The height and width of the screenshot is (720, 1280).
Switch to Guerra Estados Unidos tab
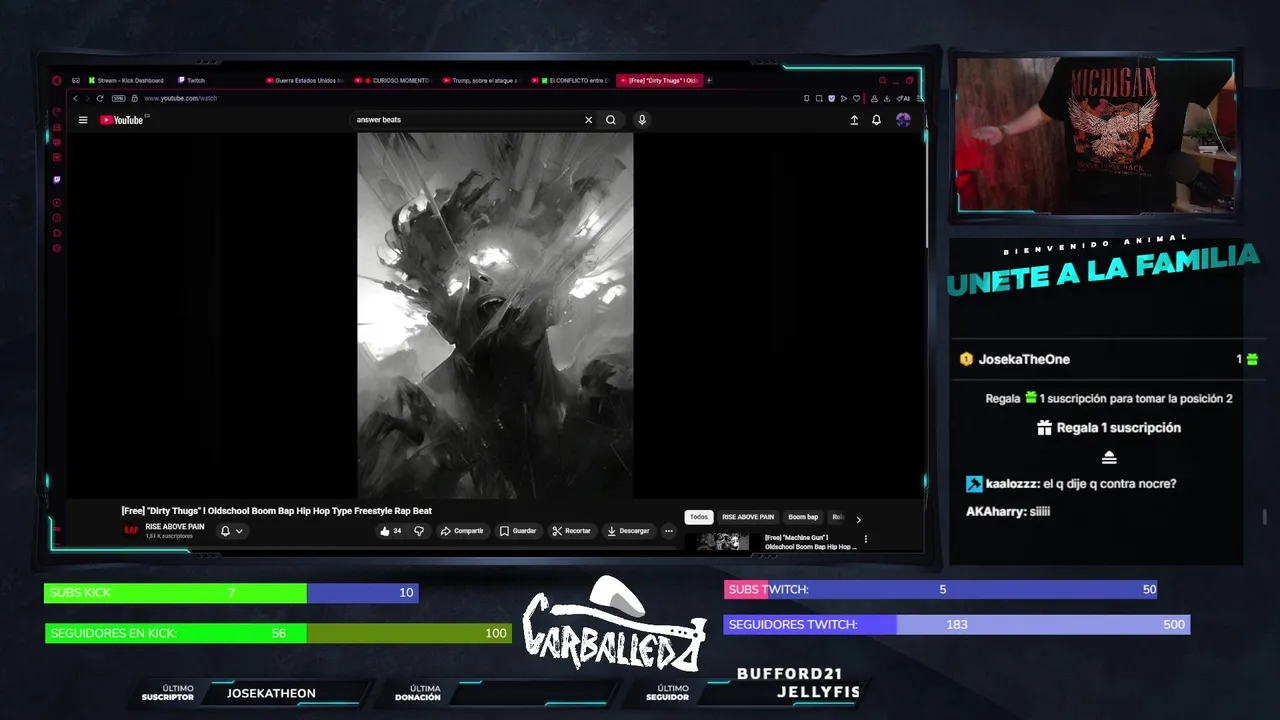click(305, 80)
